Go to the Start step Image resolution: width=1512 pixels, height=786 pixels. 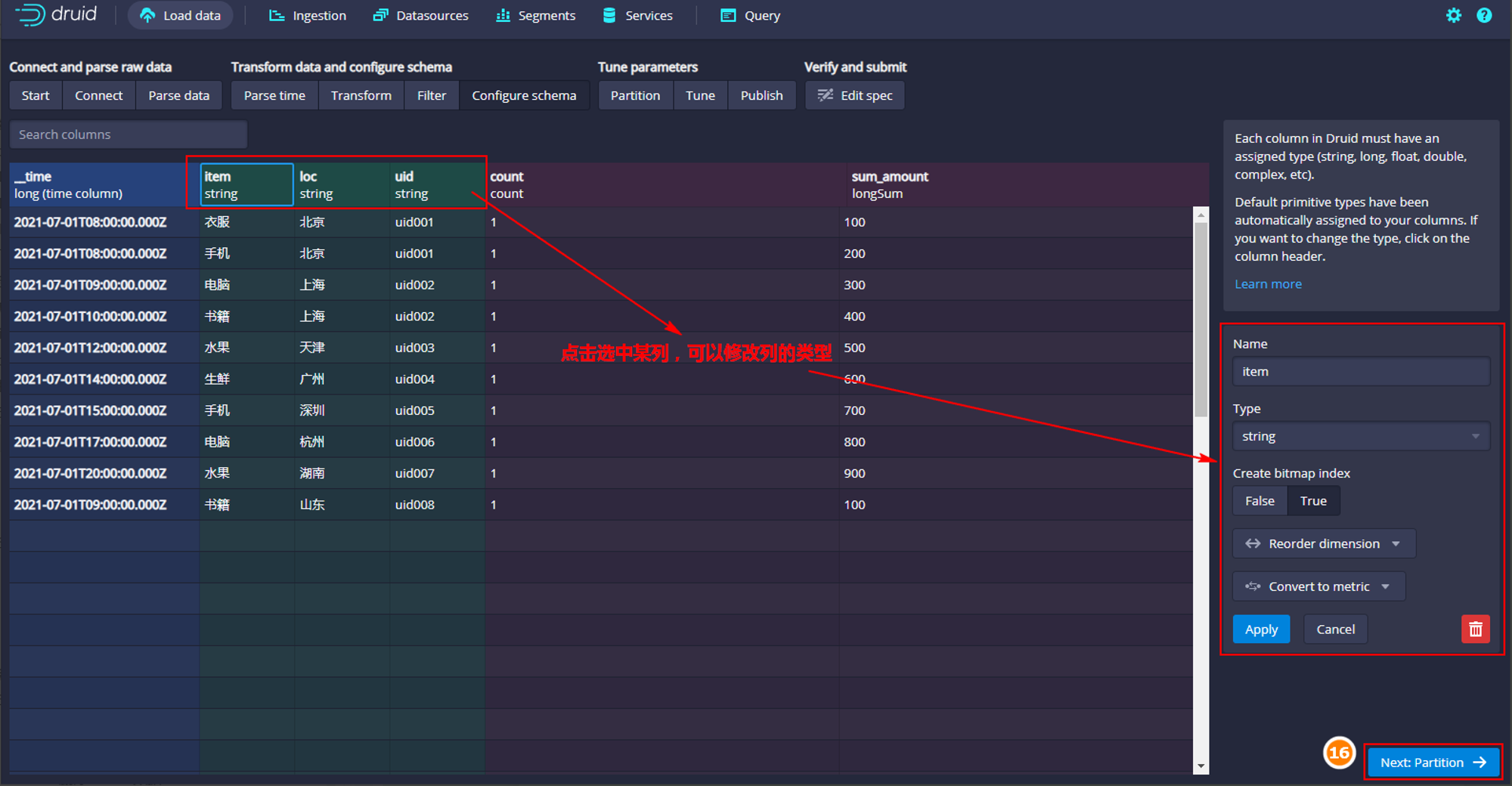tap(36, 95)
